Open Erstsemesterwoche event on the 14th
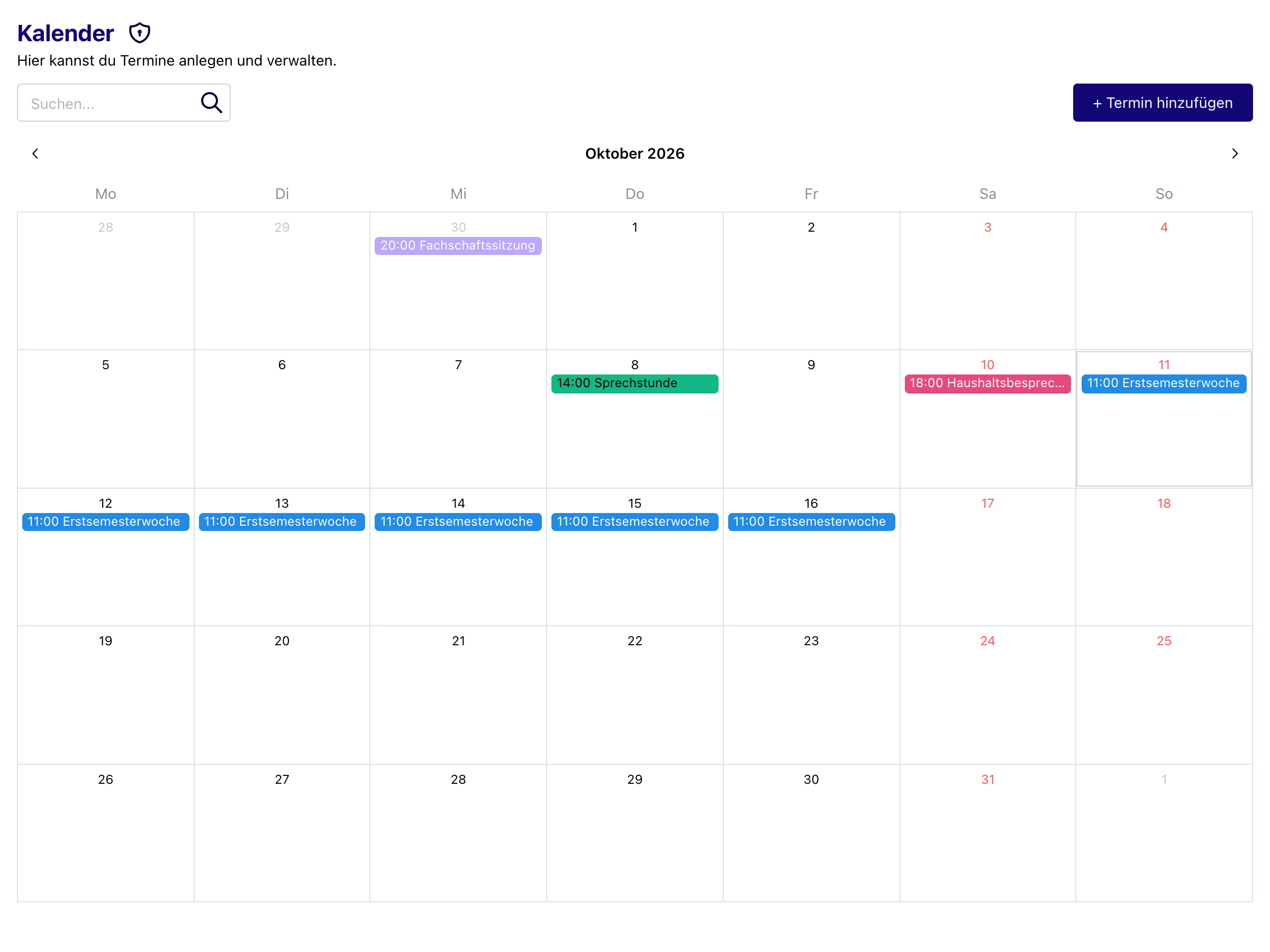Screen dimensions: 1270x952 [458, 521]
